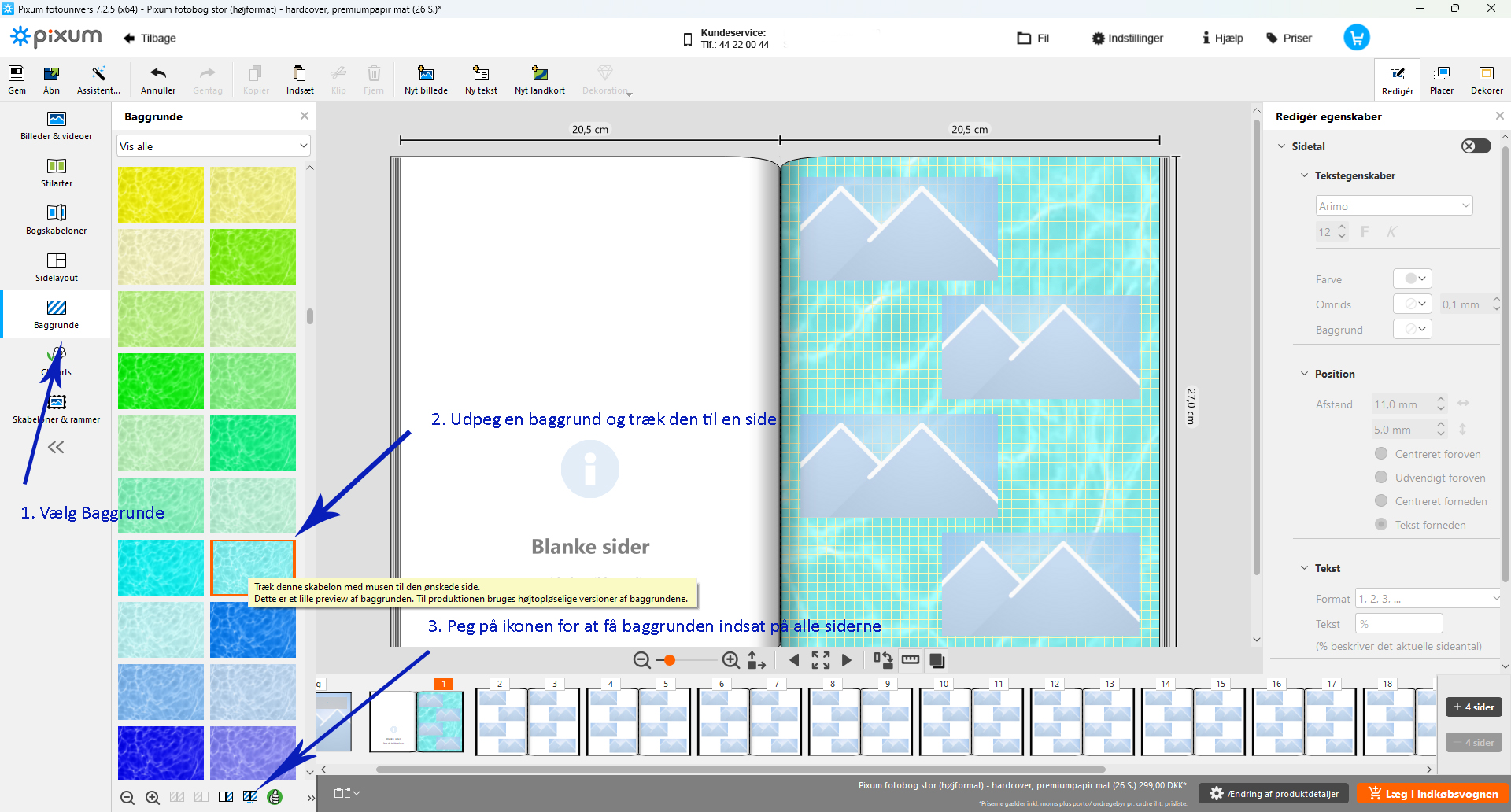Select the Udvendigt foroven radio option
Image resolution: width=1511 pixels, height=812 pixels.
(x=1381, y=478)
